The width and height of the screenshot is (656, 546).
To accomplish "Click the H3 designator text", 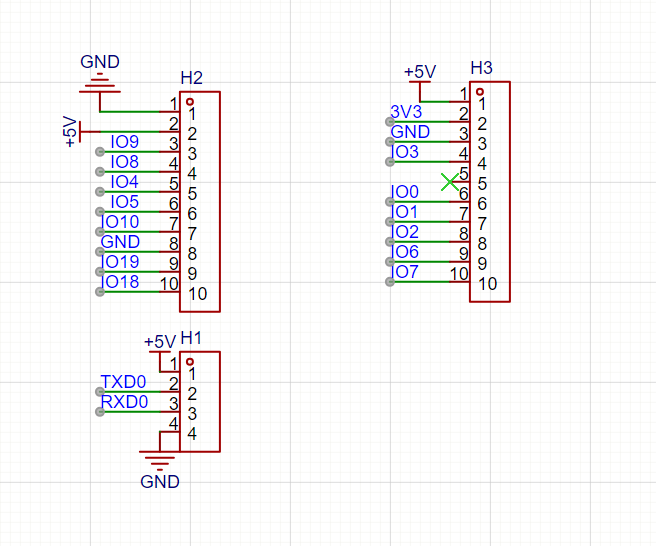I will 481,68.
